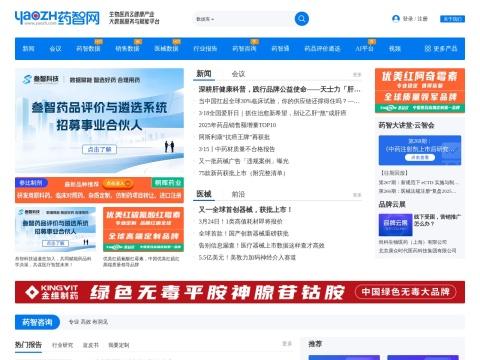This screenshot has height=360, width=480.
Task: Open article 75款新药获批上市（附完整清单）
Action: (x=242, y=173)
